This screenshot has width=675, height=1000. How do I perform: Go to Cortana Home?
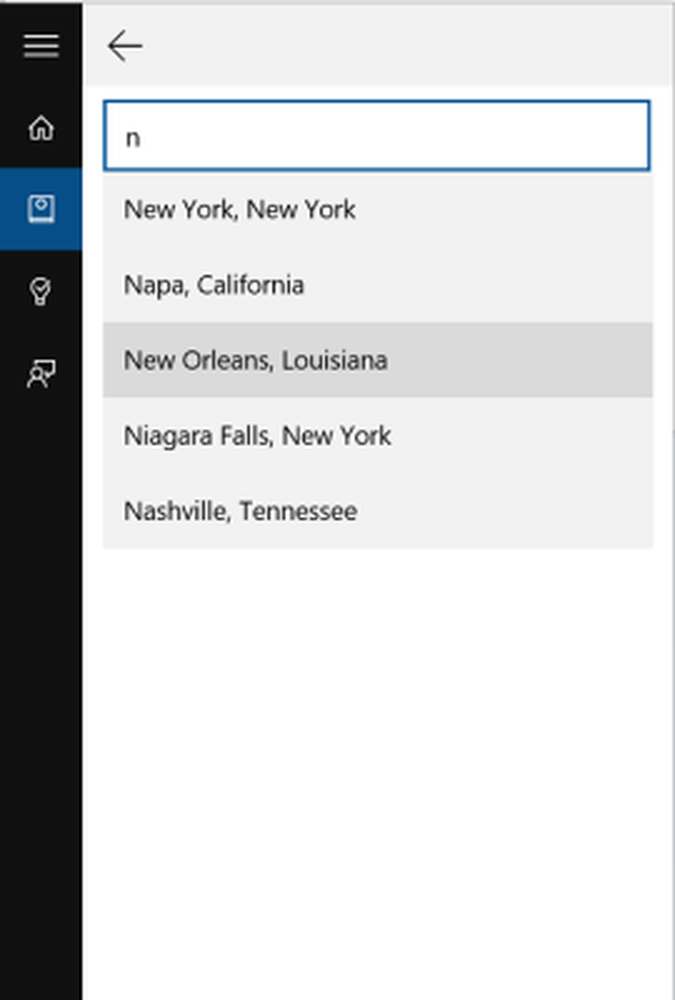[x=41, y=128]
